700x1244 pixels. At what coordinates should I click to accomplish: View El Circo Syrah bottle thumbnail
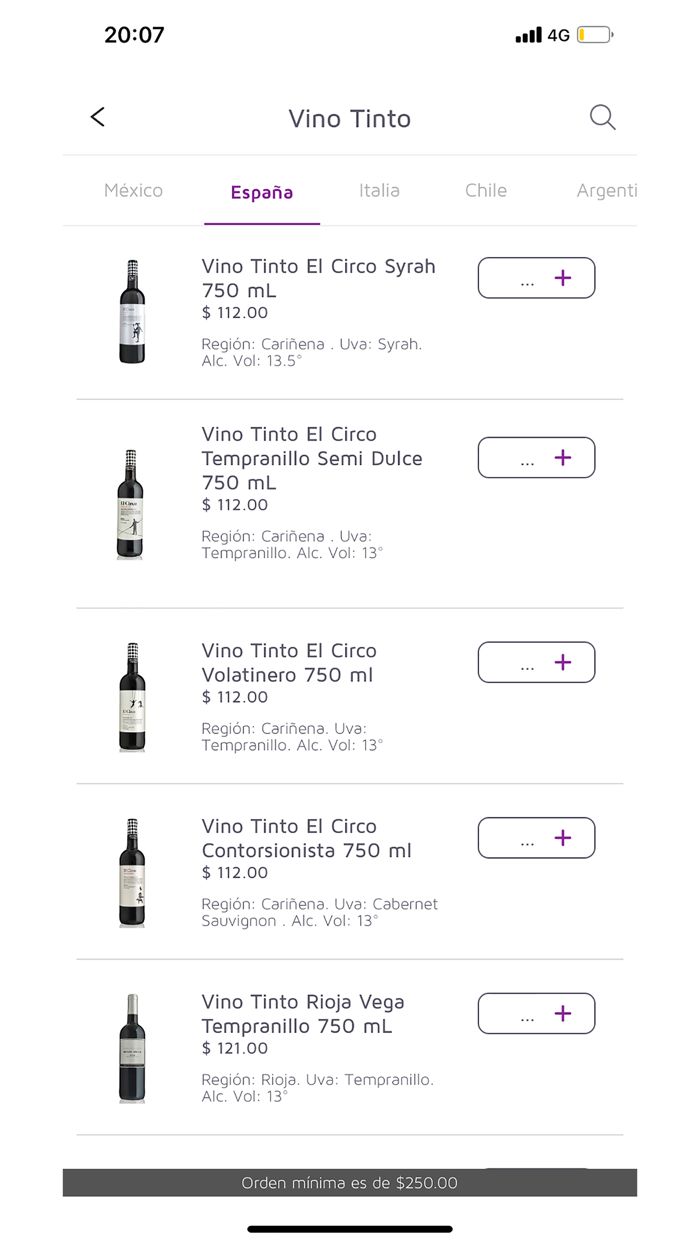[131, 310]
